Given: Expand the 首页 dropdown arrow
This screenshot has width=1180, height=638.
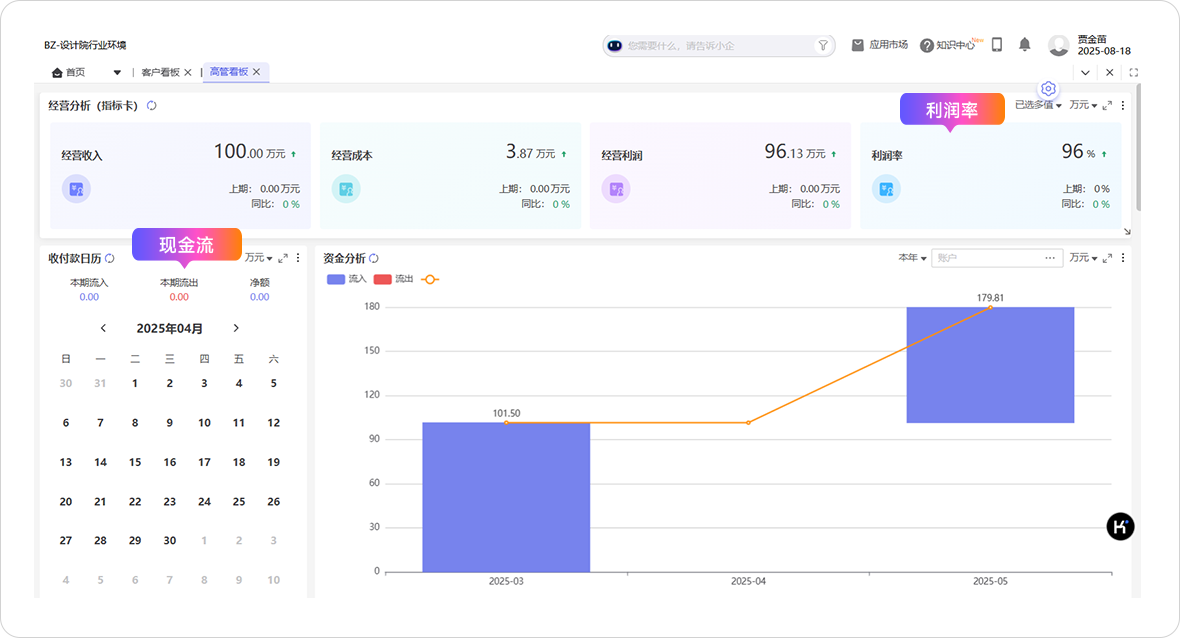Looking at the screenshot, I should pos(117,72).
